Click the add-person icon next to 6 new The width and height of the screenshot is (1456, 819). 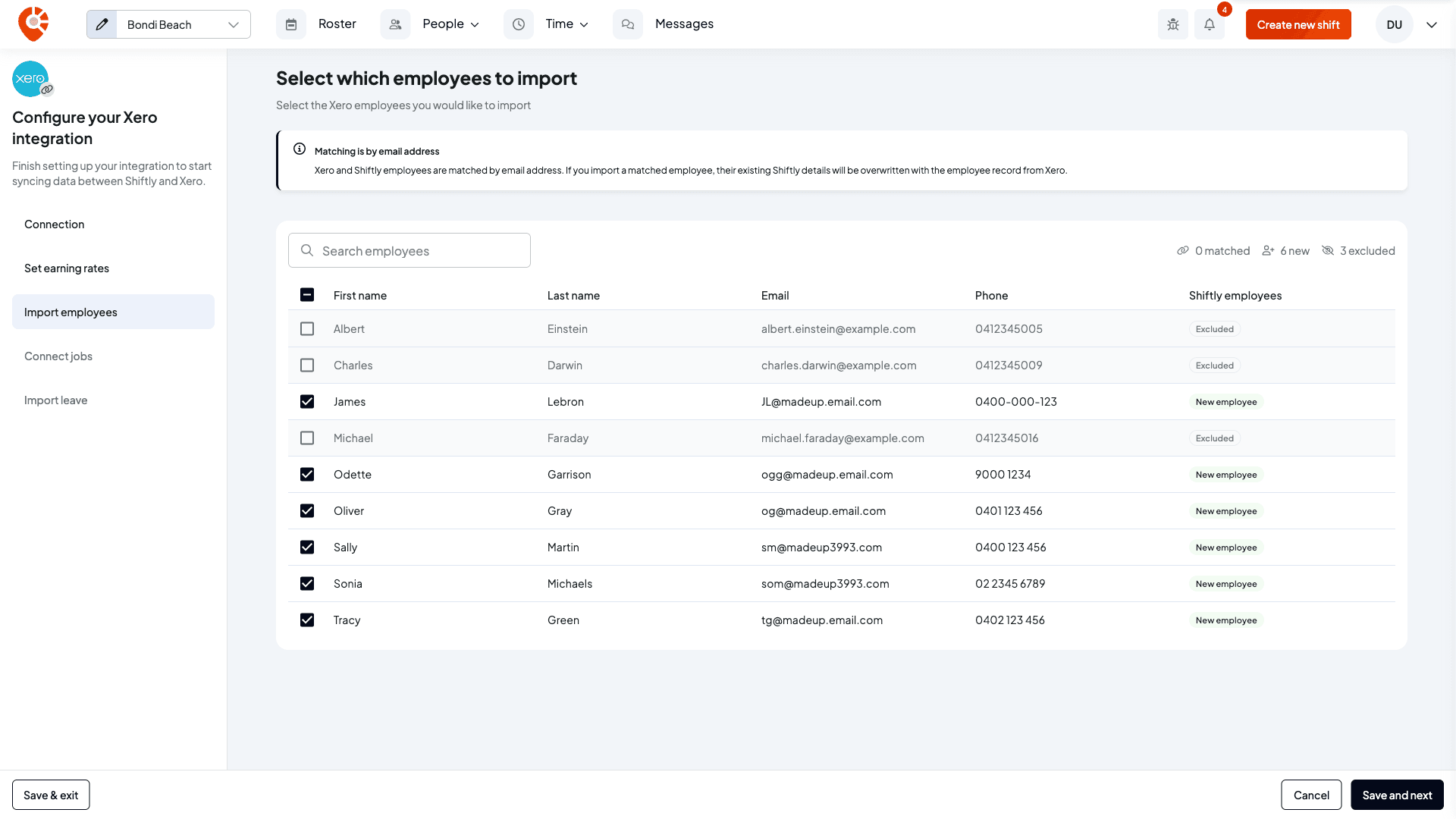1268,250
